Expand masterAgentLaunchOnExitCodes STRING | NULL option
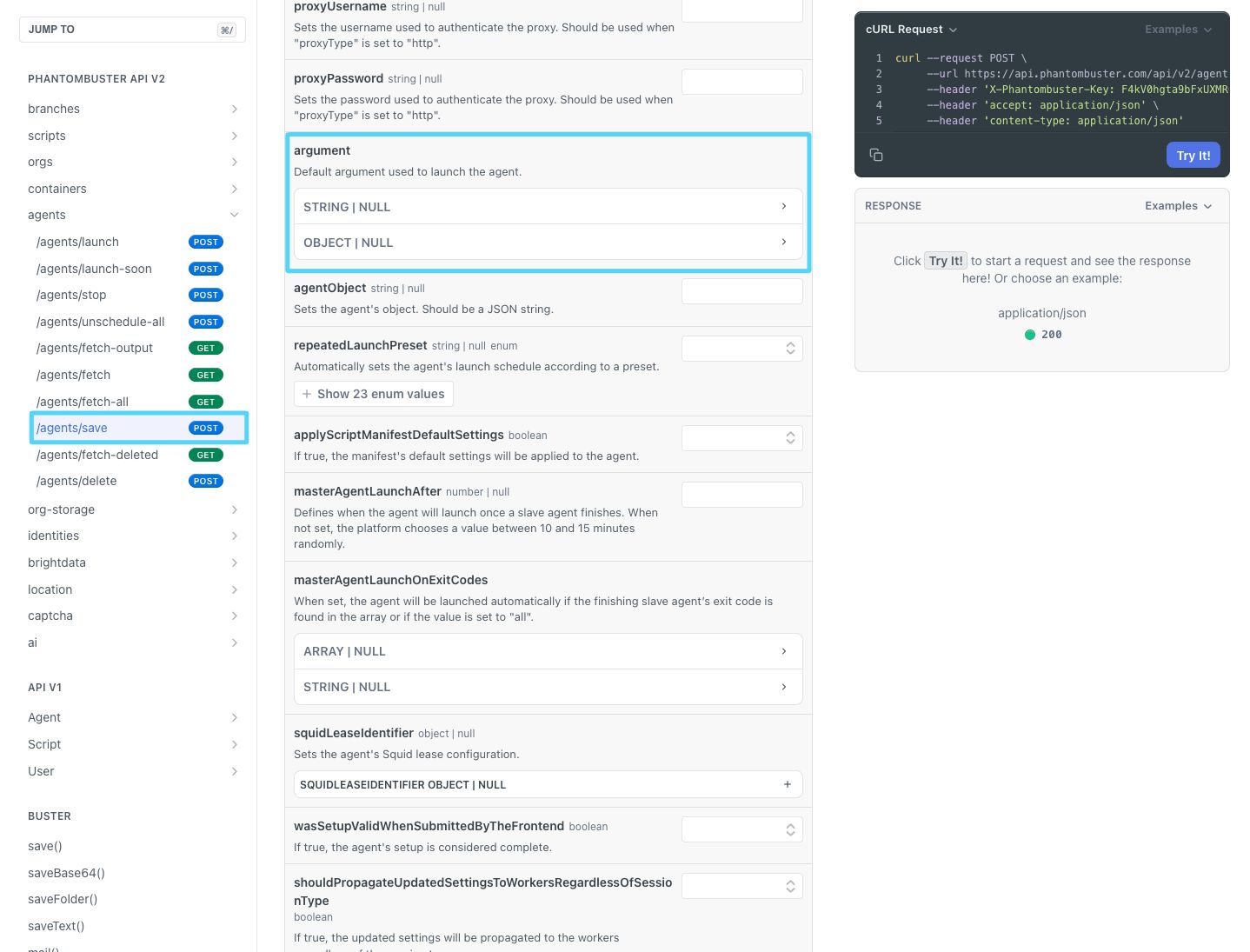Image resolution: width=1250 pixels, height=952 pixels. pos(549,687)
